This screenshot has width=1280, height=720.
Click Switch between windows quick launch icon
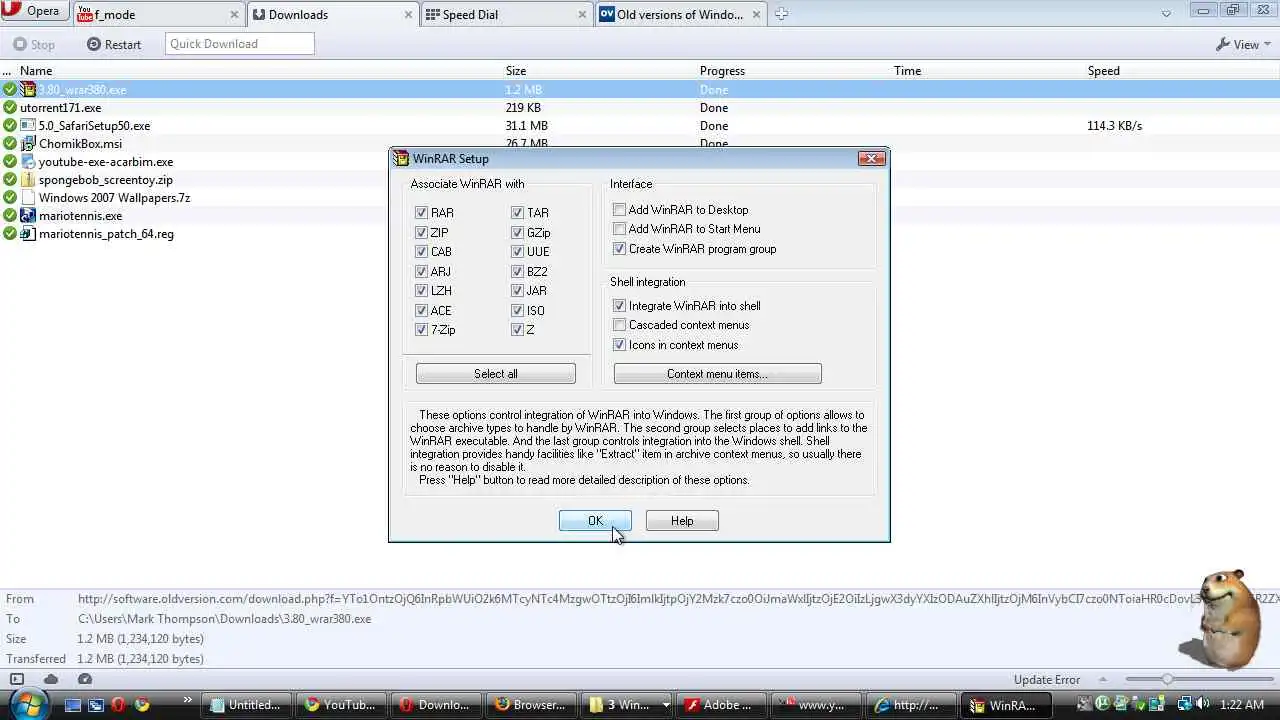(96, 705)
